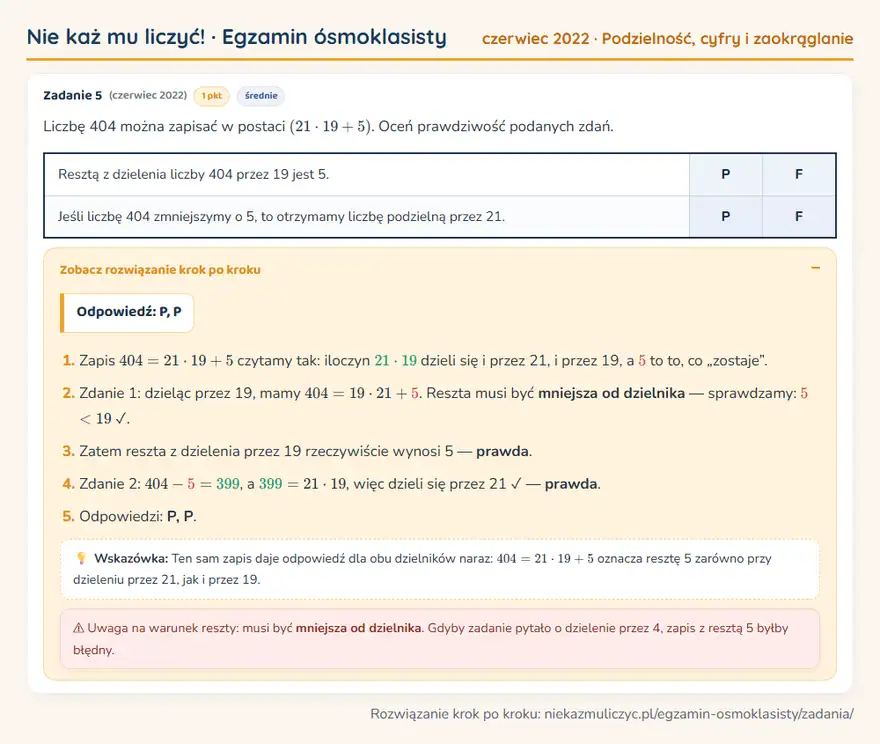
Task: Mark F for the remainder-of-division-by-19 statement
Action: tap(799, 174)
